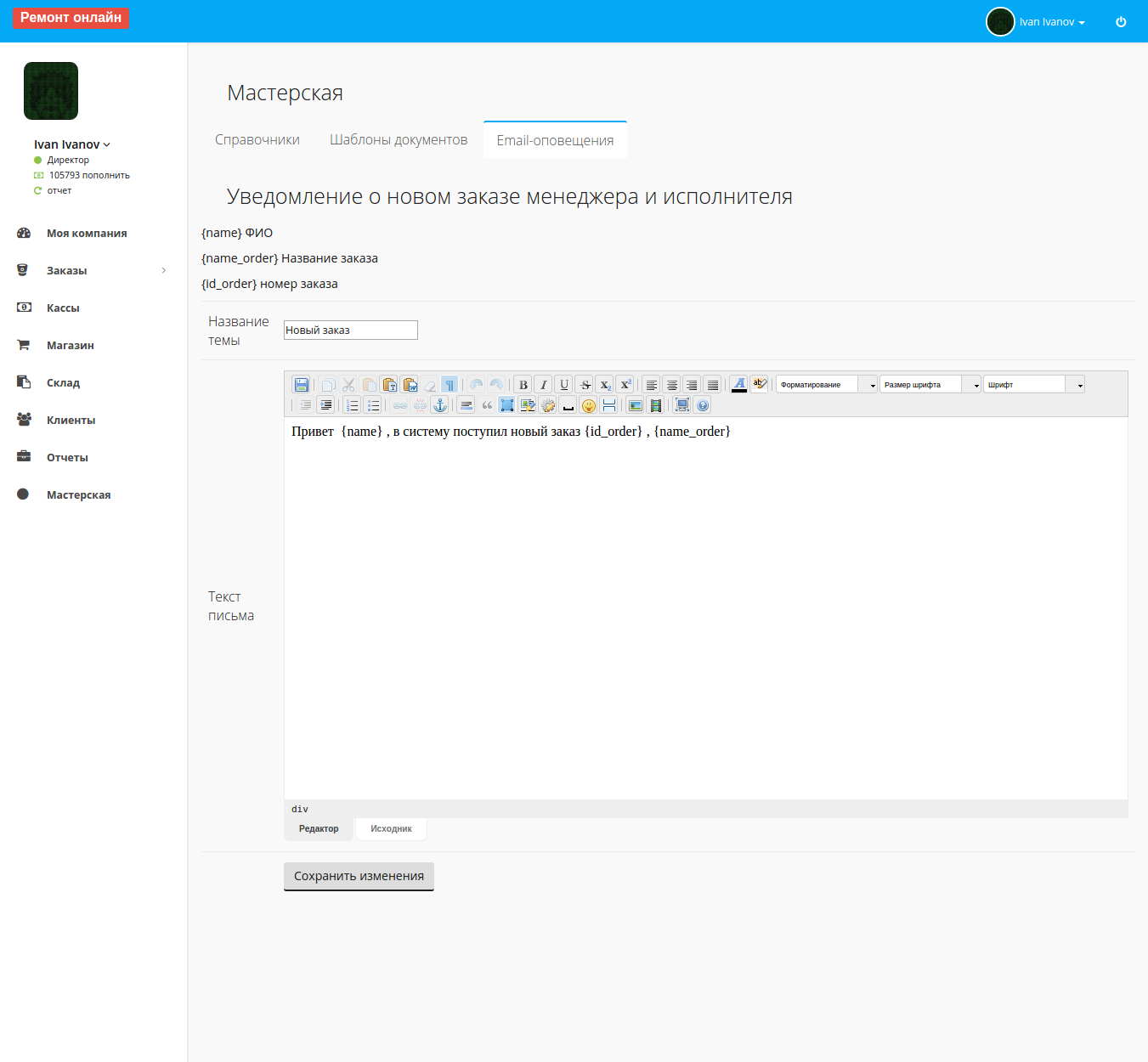Insert a numbered list
The height and width of the screenshot is (1062, 1148).
(x=352, y=405)
